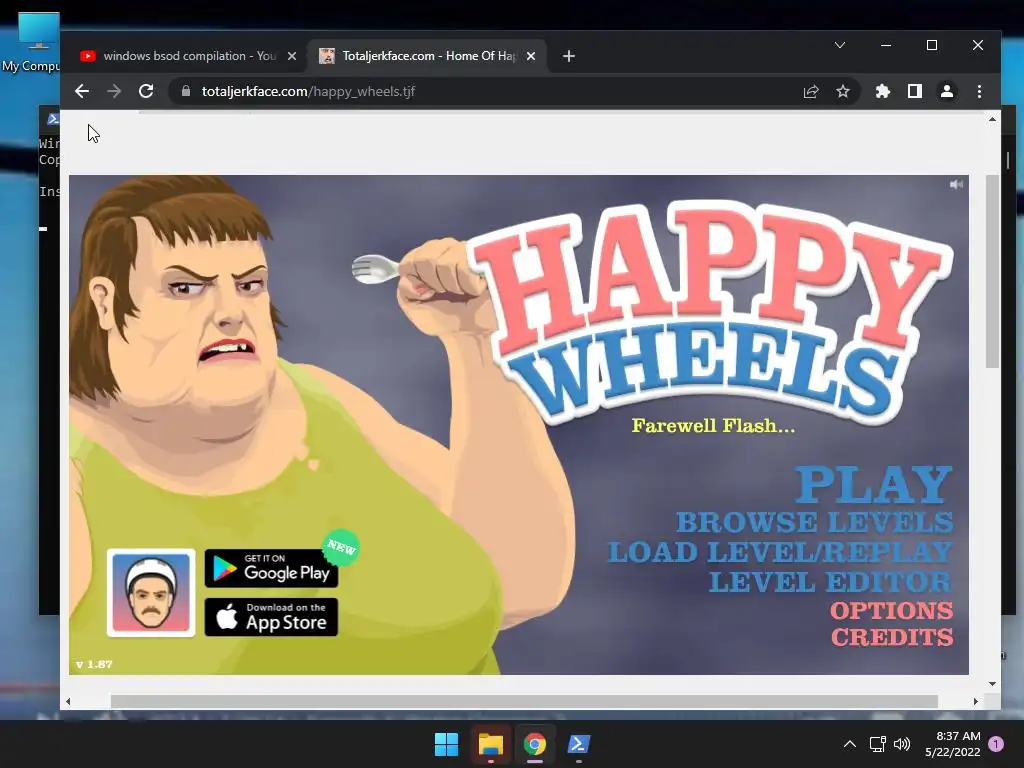Close the Totaljerkface.com tab

(x=531, y=56)
